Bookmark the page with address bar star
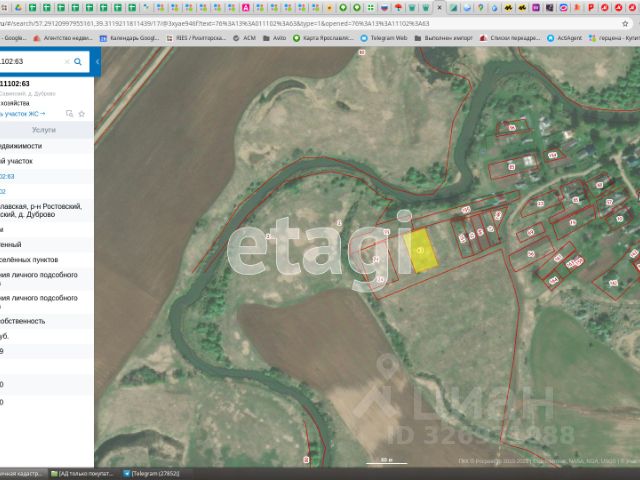The width and height of the screenshot is (640, 480). point(625,24)
